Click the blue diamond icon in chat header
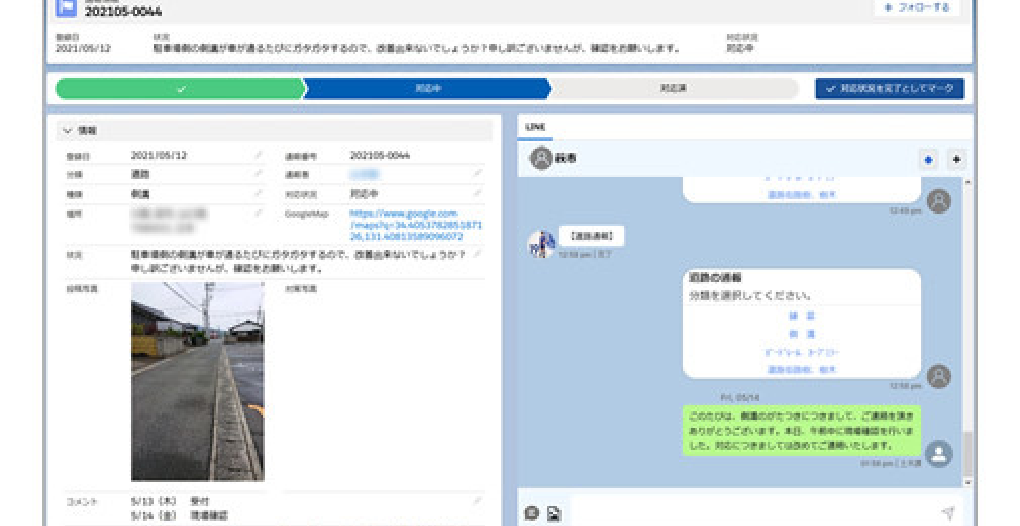Screen dimensions: 1020x526 click(927, 159)
